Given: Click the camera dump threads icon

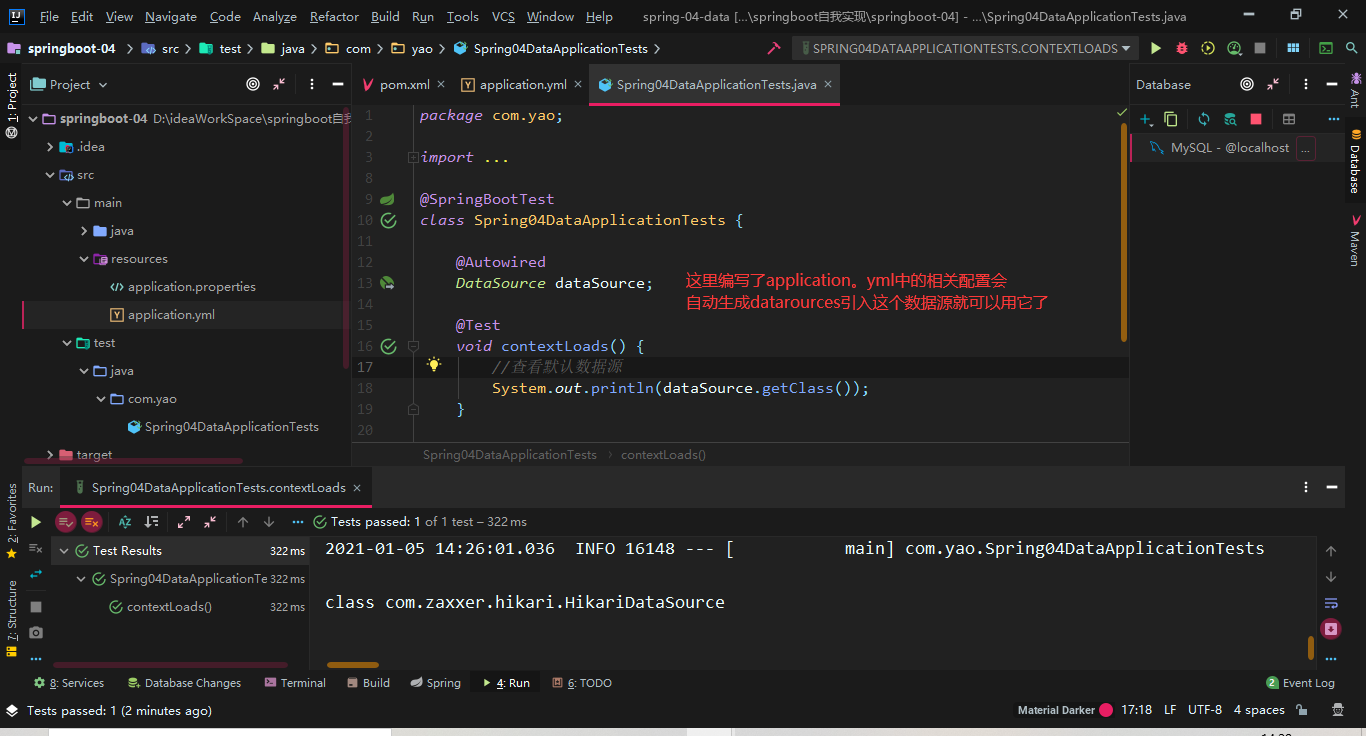Looking at the screenshot, I should (36, 632).
